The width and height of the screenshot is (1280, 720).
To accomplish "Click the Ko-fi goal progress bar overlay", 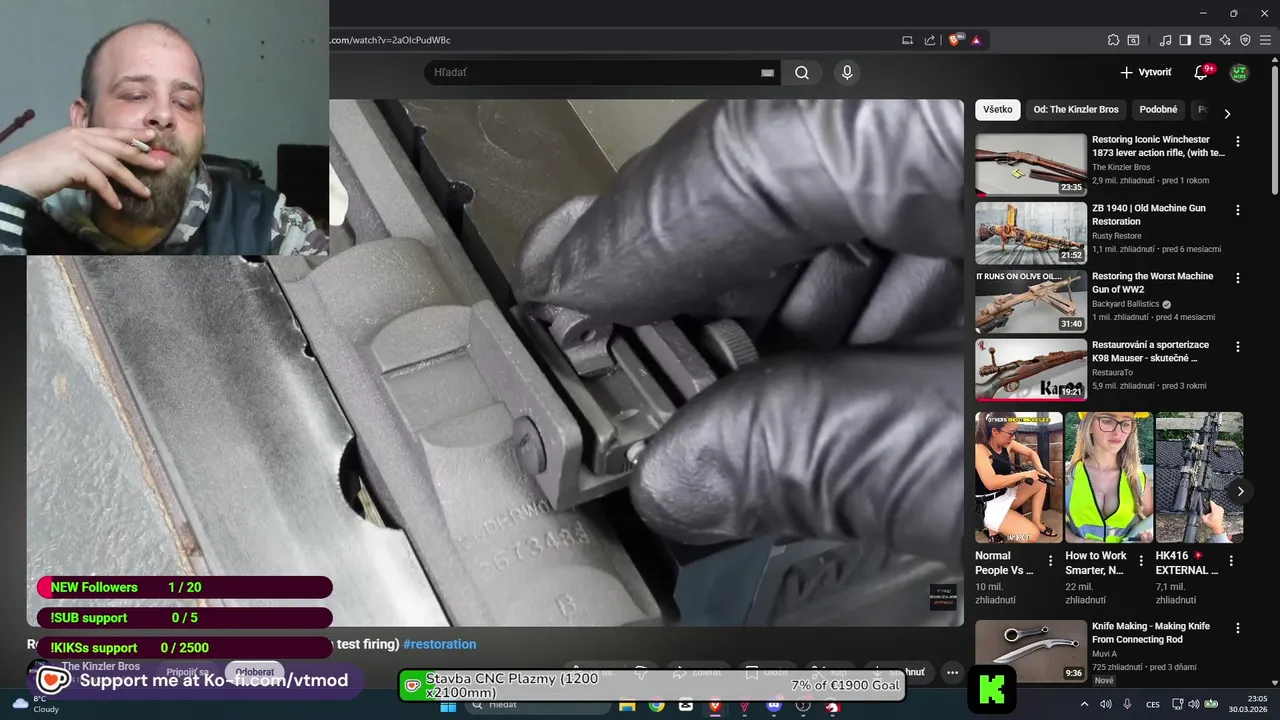I will tap(653, 685).
